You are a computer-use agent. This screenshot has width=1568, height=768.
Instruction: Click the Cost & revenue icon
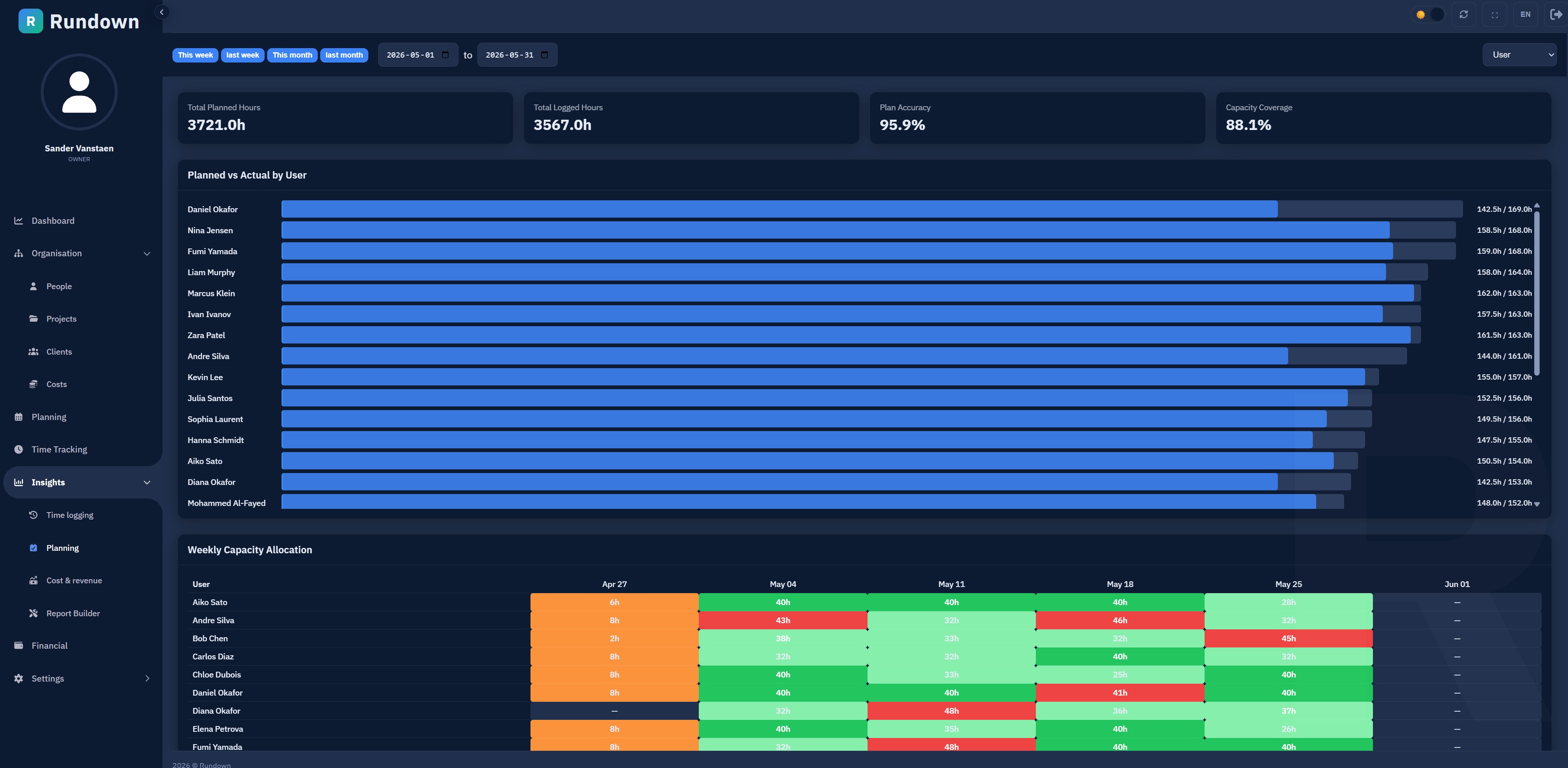[x=33, y=580]
